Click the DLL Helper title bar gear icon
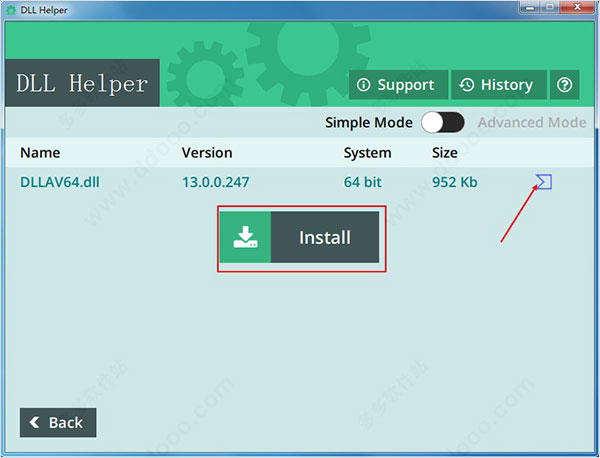600x458 pixels. pyautogui.click(x=11, y=10)
